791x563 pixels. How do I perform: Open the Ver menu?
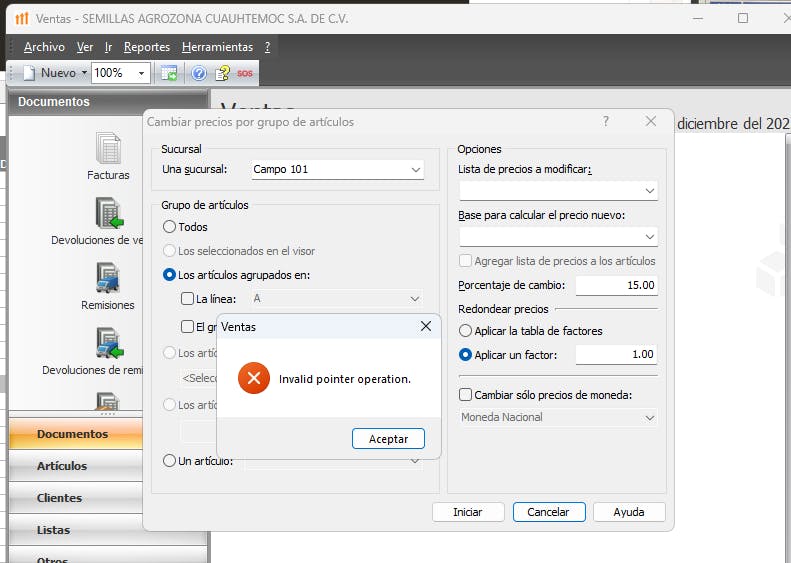[x=85, y=47]
